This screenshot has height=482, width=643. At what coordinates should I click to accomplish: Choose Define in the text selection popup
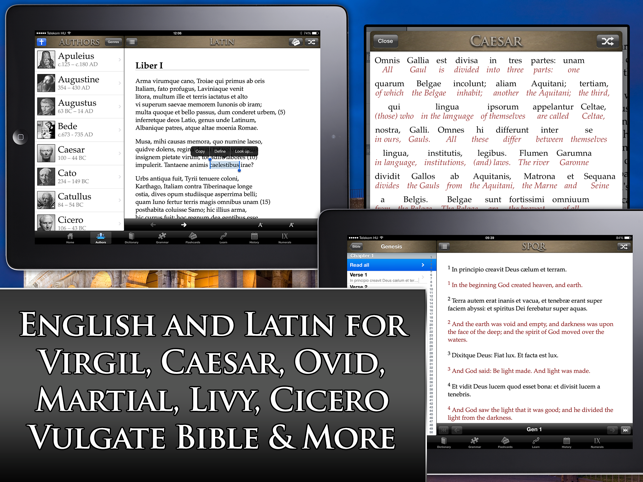click(220, 151)
